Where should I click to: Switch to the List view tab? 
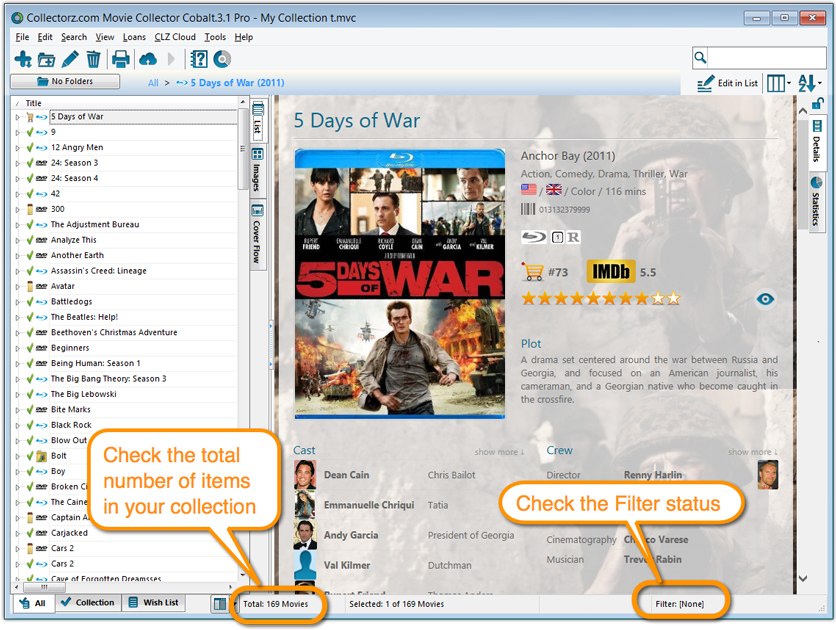[x=258, y=119]
